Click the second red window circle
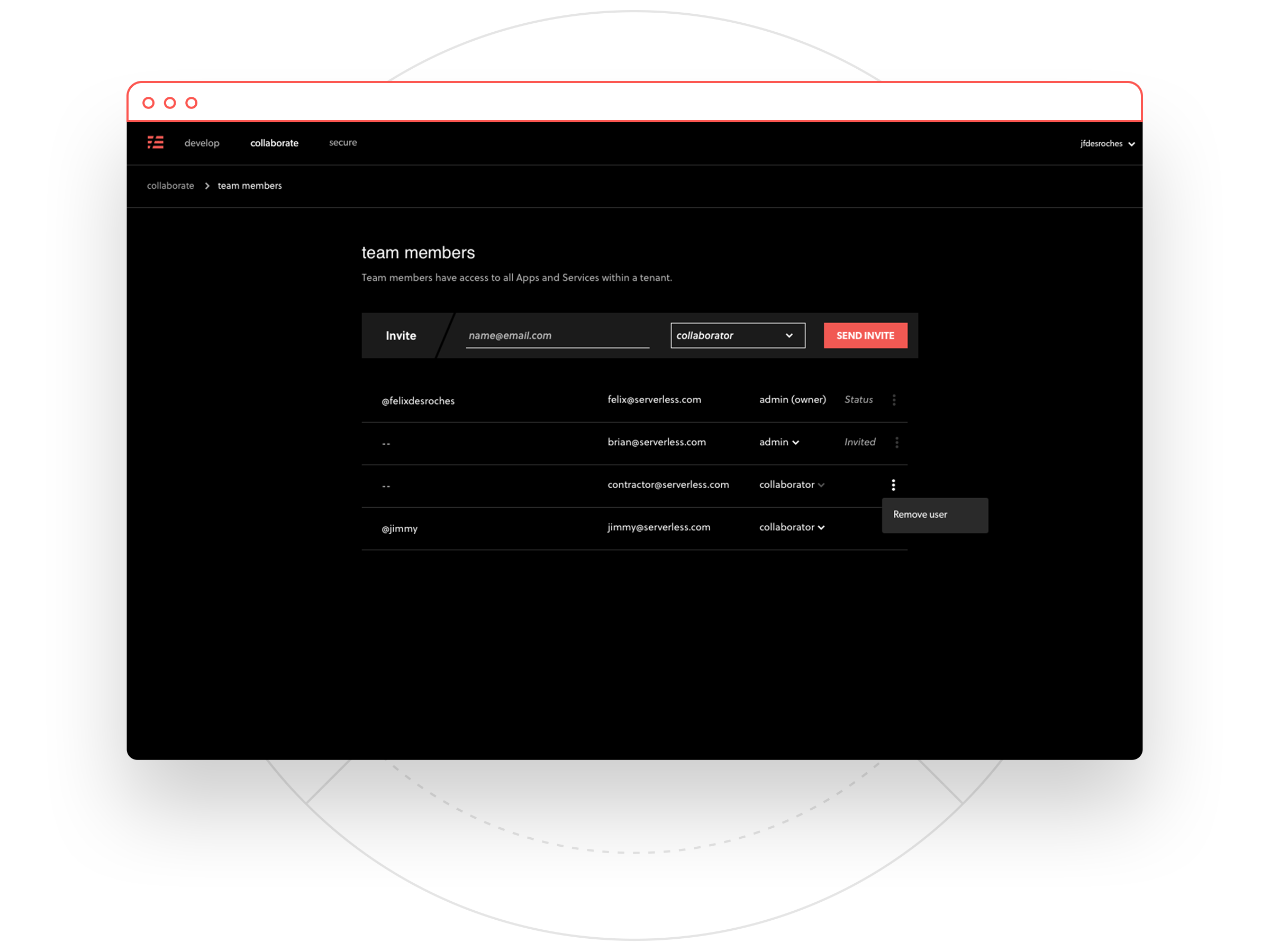The width and height of the screenshot is (1270, 952). (170, 103)
